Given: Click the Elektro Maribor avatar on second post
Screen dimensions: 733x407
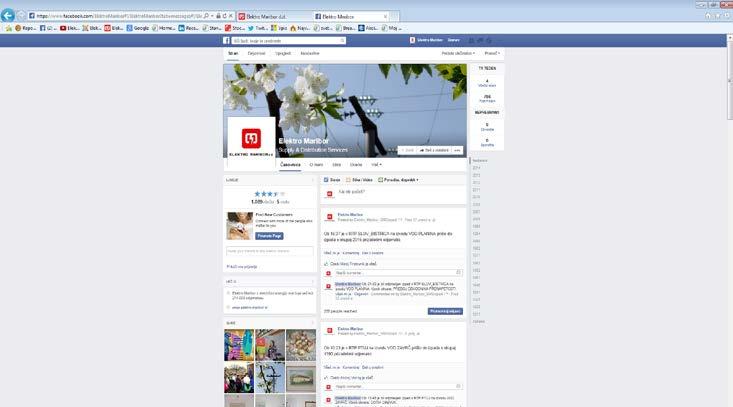Looking at the screenshot, I should click(330, 331).
